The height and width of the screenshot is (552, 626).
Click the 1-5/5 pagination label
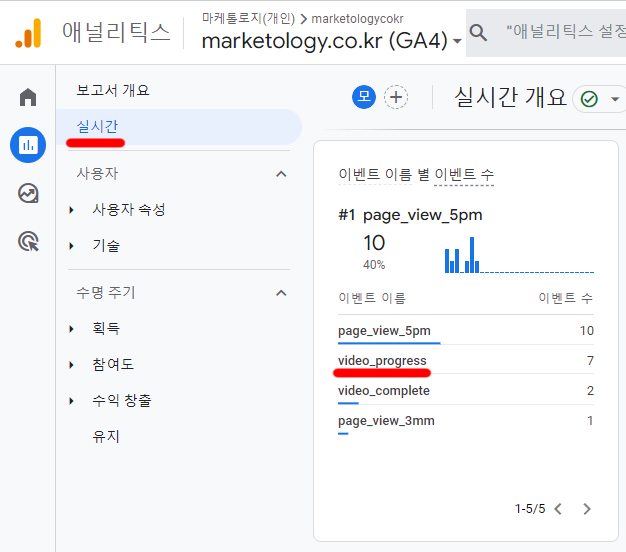point(530,509)
